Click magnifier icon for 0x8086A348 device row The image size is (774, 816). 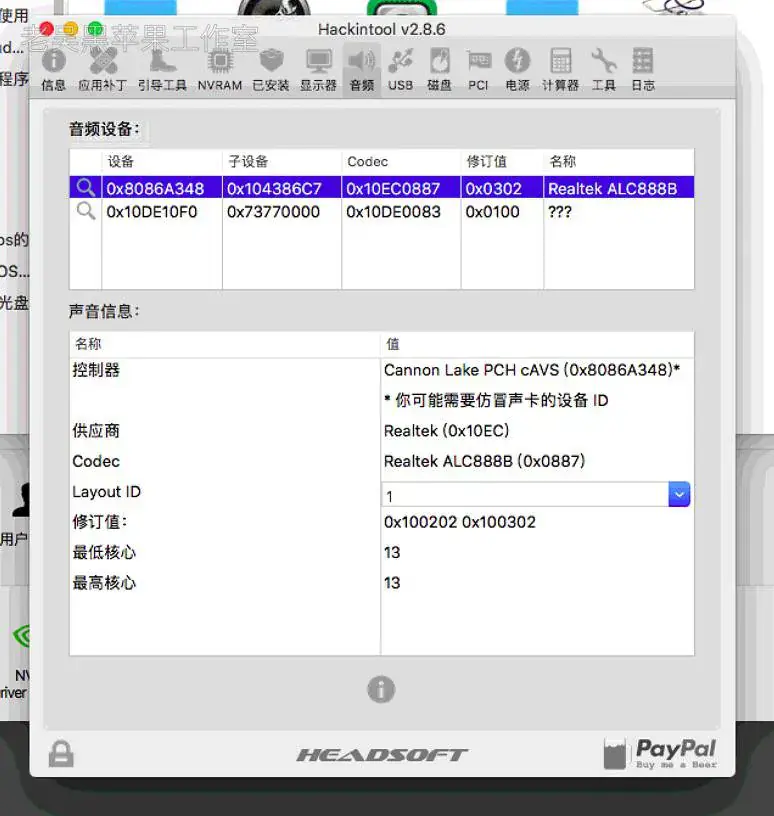(85, 187)
